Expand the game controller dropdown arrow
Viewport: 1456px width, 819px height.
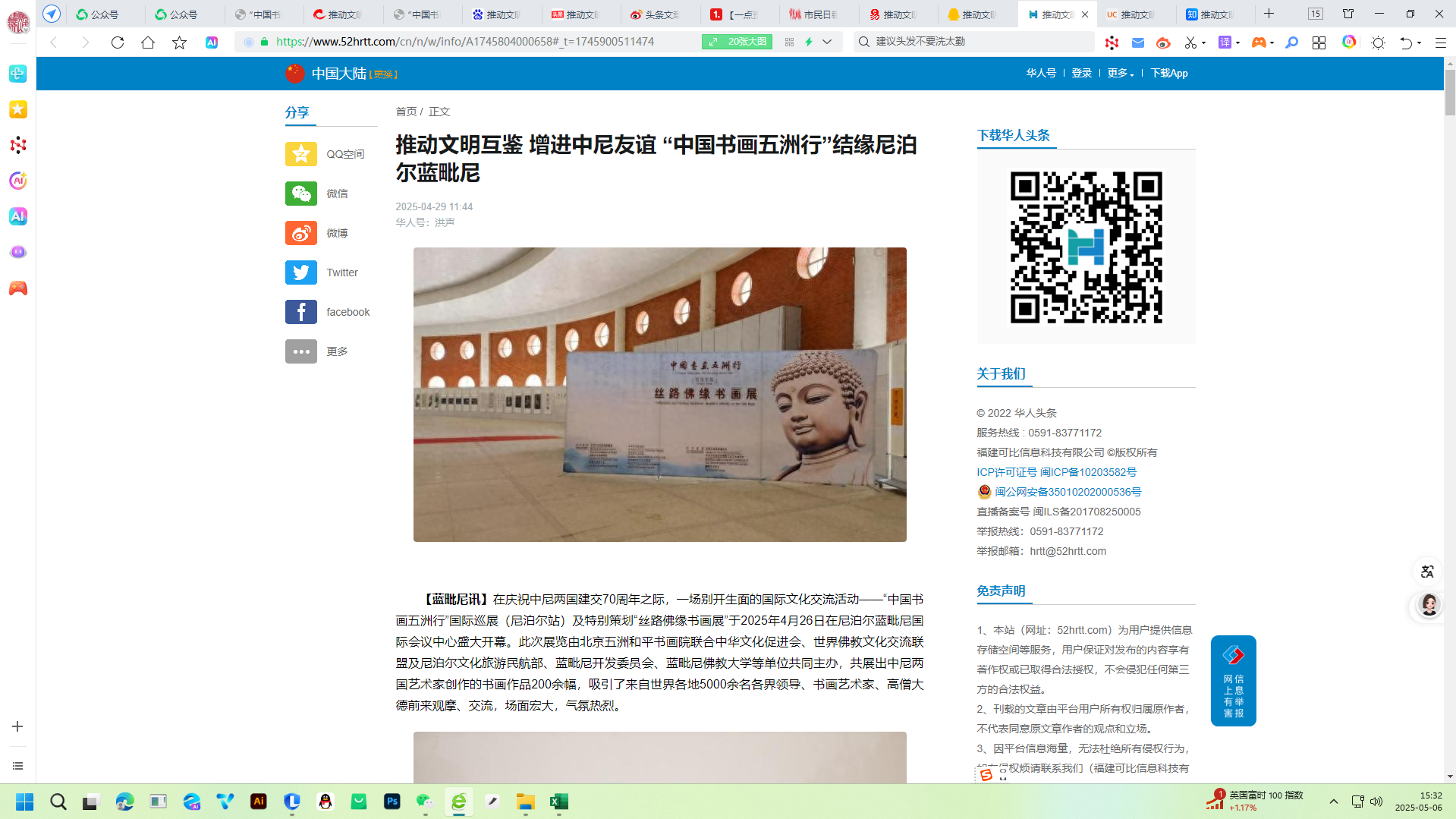tap(1272, 43)
